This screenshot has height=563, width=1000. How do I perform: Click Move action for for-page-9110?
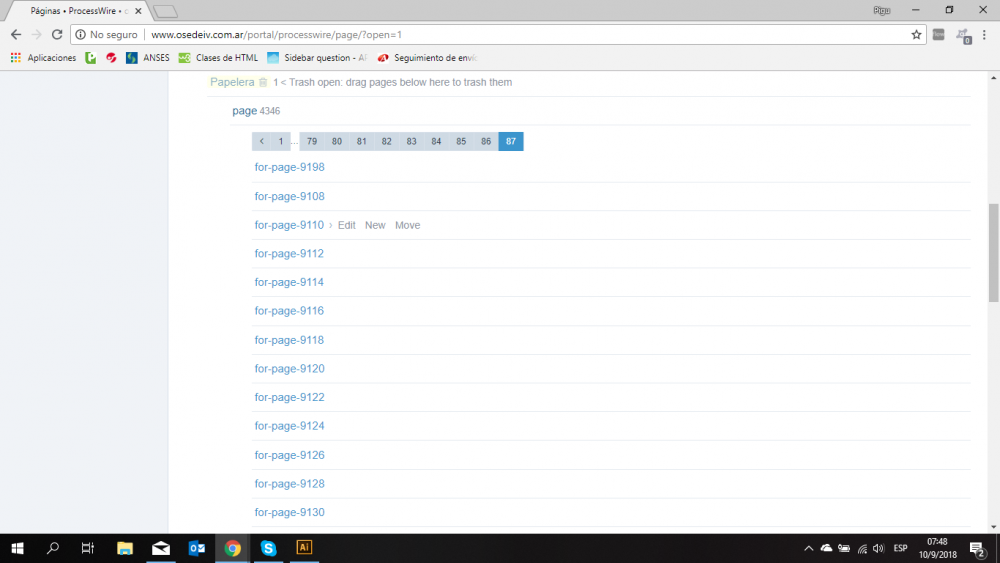click(x=408, y=225)
